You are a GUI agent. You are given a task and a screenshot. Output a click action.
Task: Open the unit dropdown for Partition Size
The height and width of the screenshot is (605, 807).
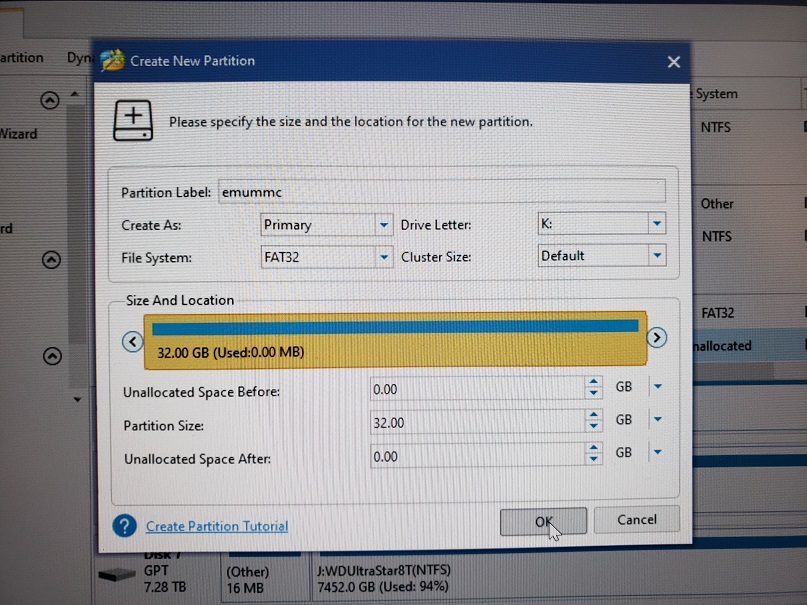click(657, 419)
